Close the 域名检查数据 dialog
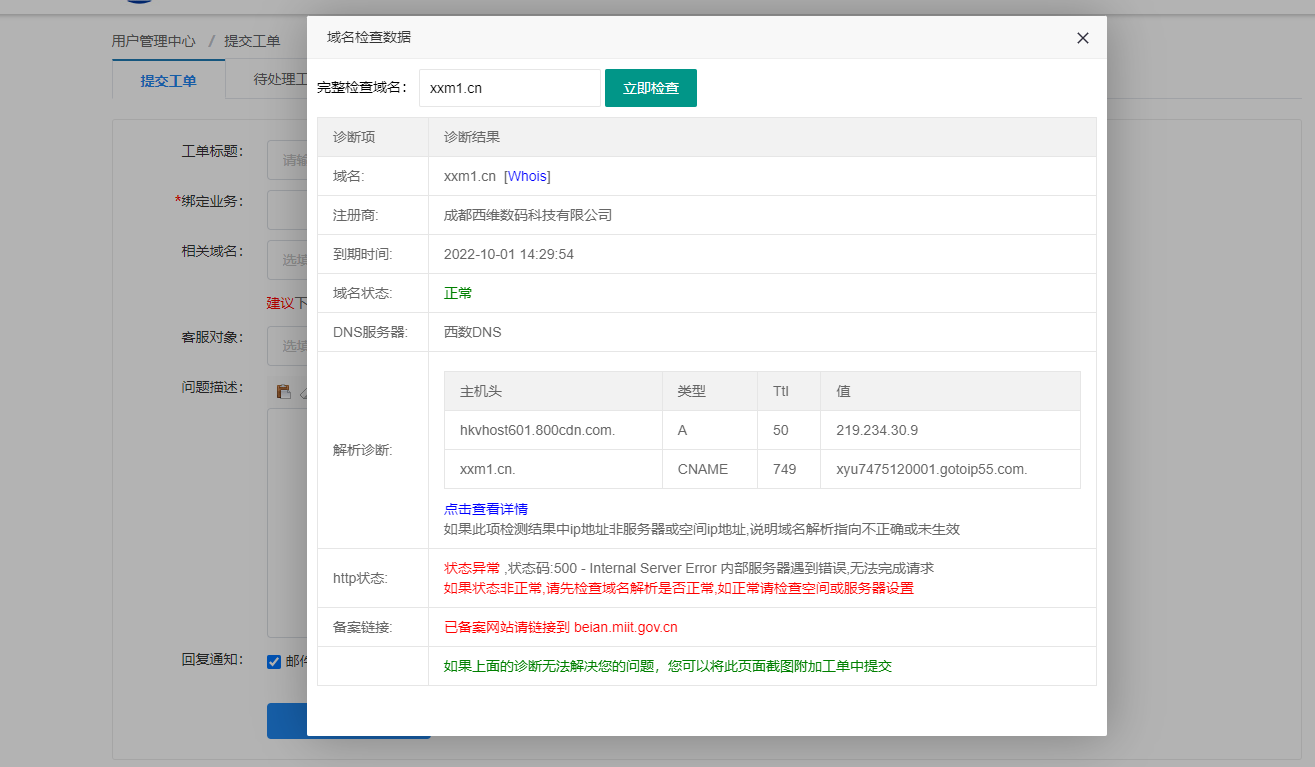 1082,38
